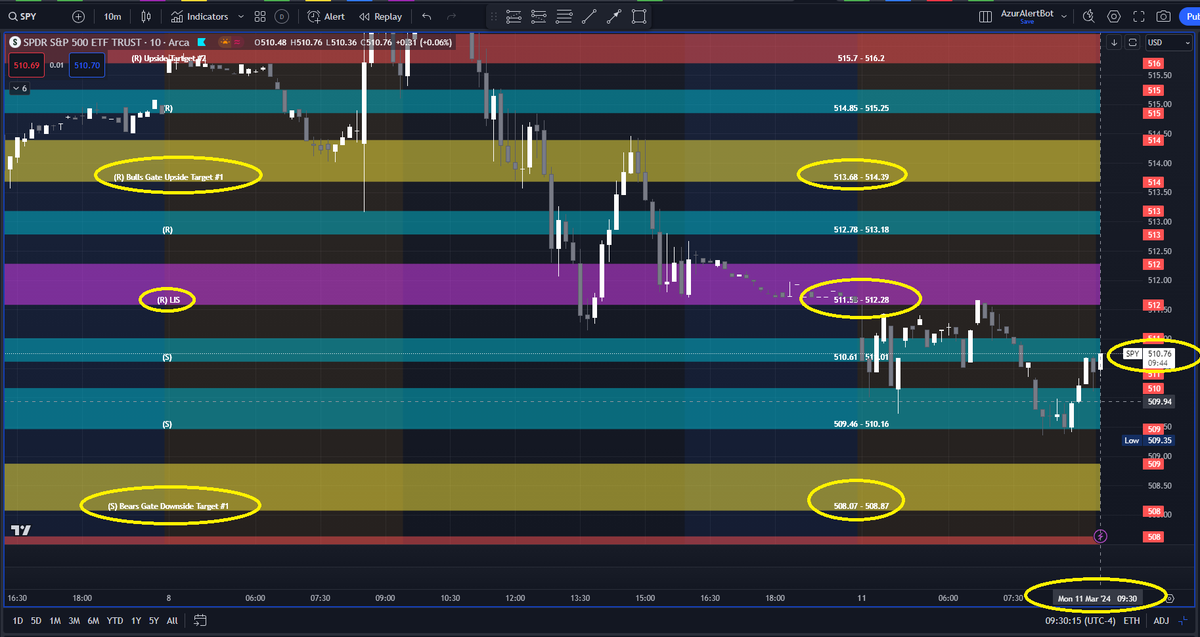Click the red 510.69 sell price button

pos(26,65)
